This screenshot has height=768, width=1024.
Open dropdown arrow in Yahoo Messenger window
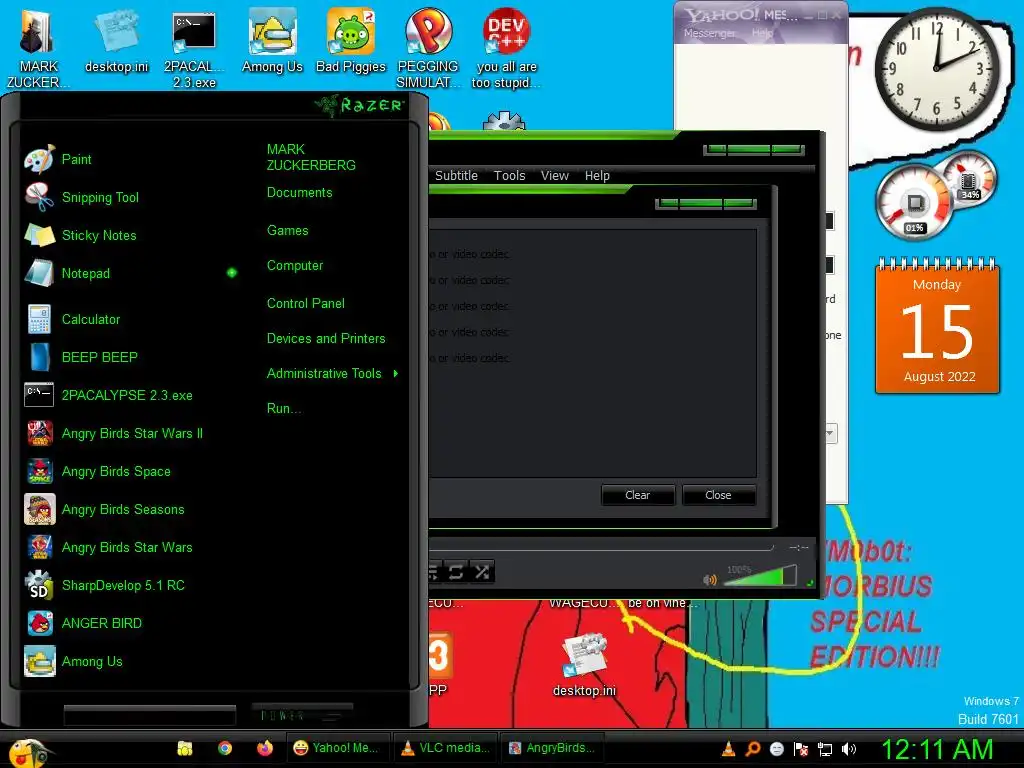(830, 433)
